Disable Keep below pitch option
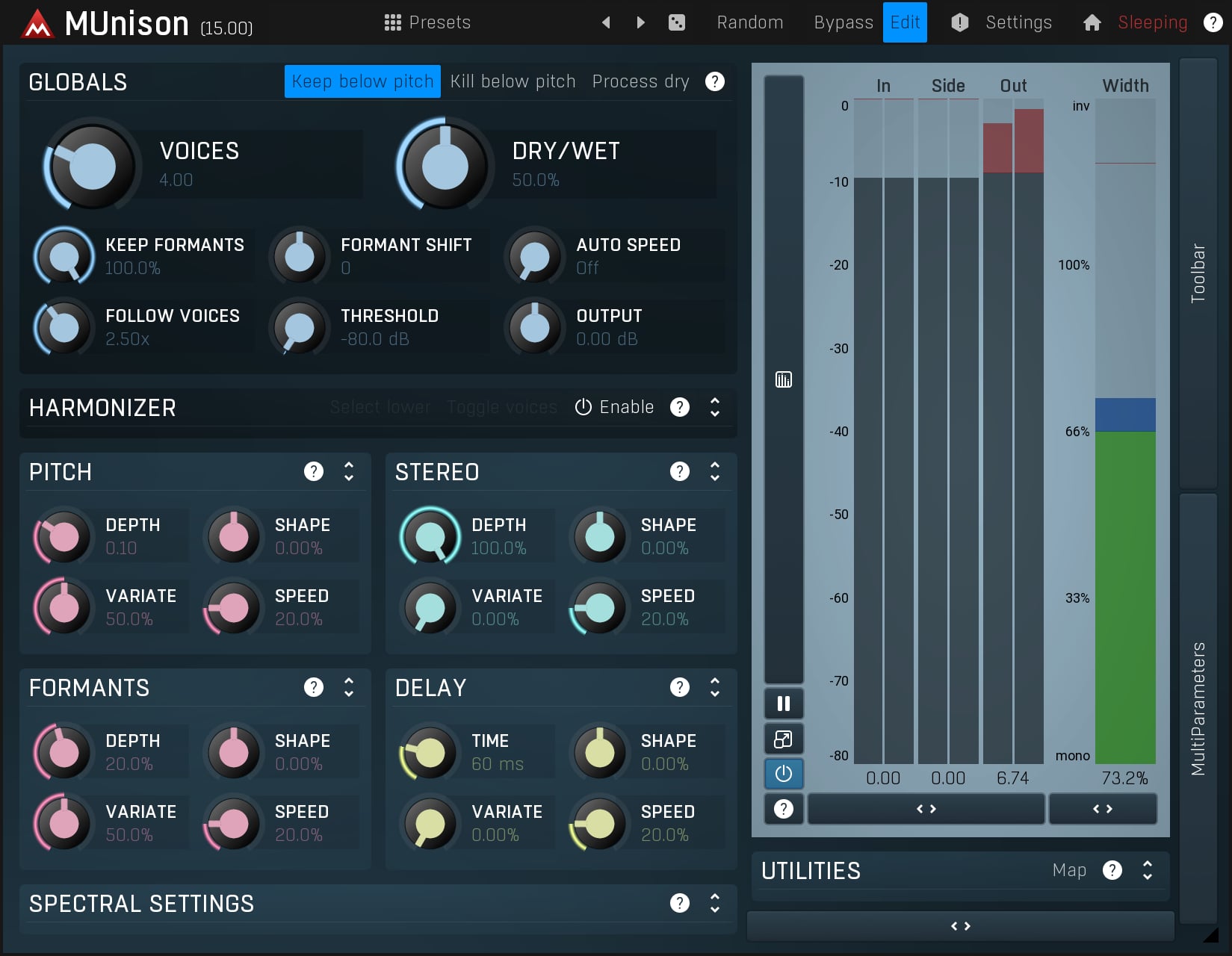1232x956 pixels. point(362,81)
